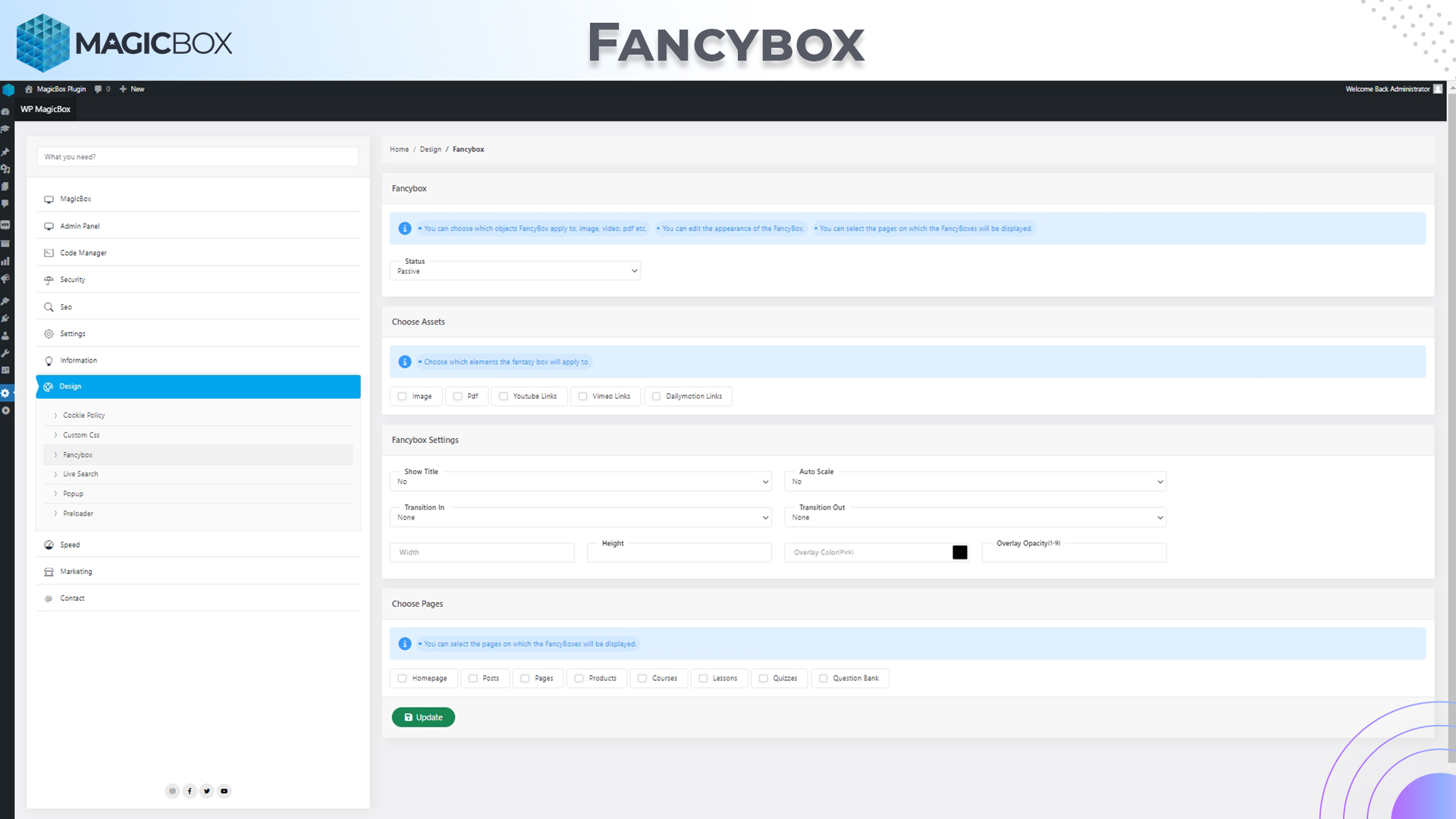Click the plus New icon in admin bar
Viewport: 1456px width, 819px height.
click(123, 89)
